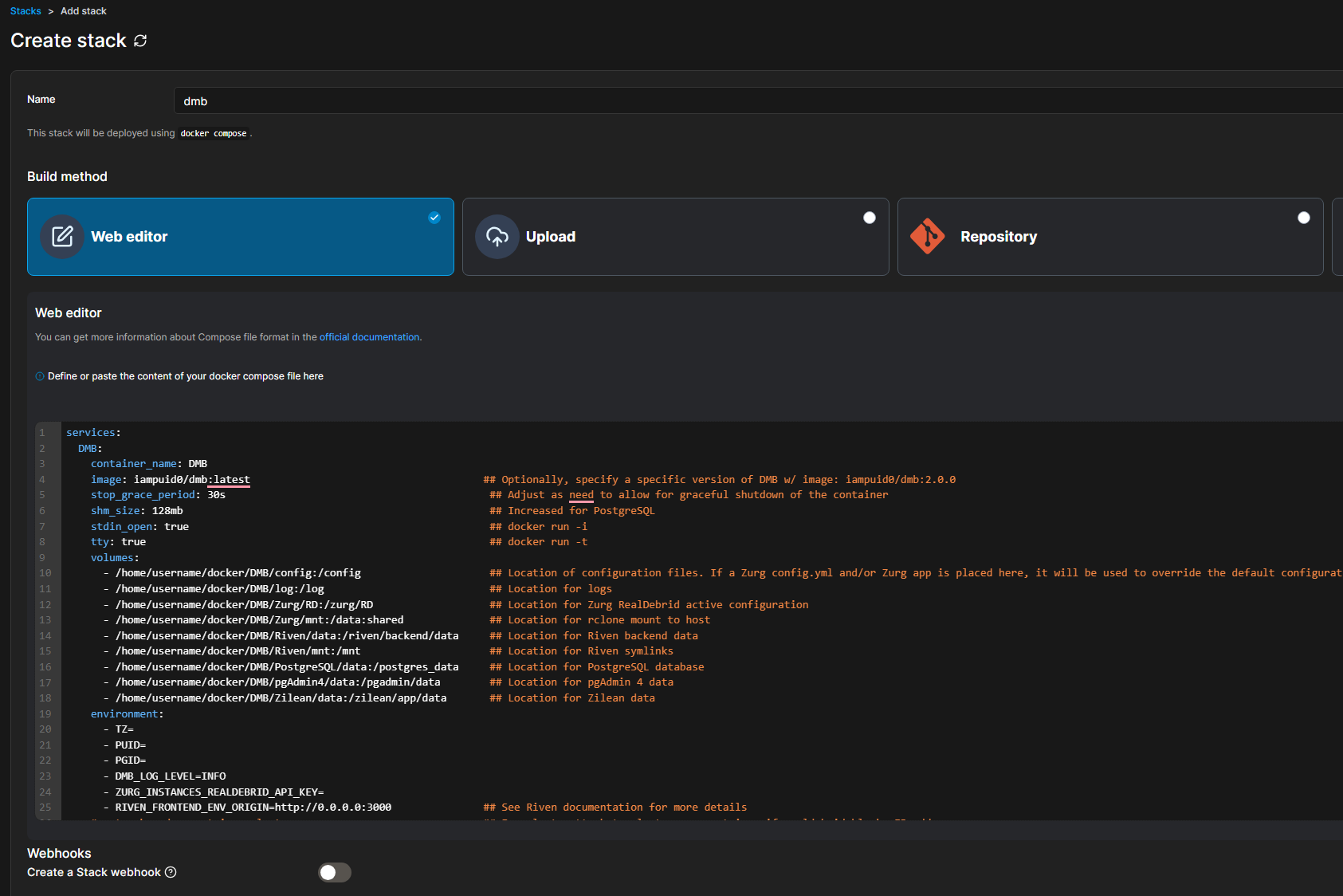Enable the Create a Stack webhook toggle
Screen dimensions: 1343x896
[335, 872]
